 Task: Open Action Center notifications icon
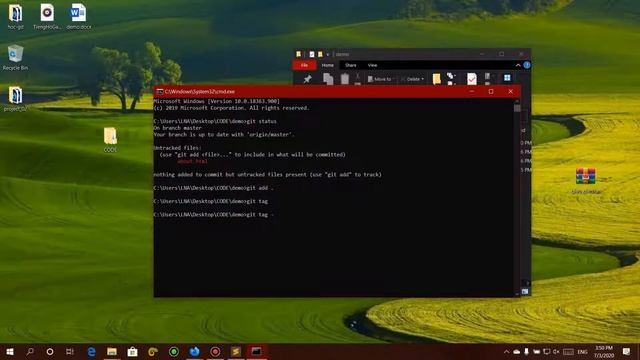tap(627, 351)
